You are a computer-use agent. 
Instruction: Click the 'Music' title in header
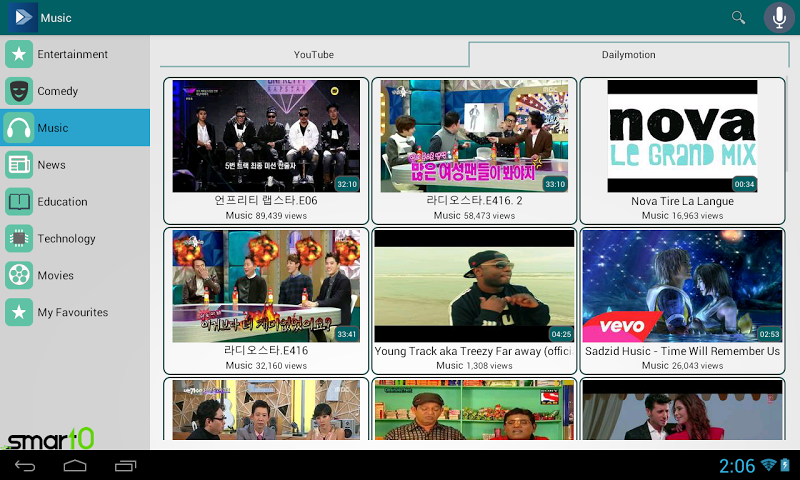click(x=56, y=18)
